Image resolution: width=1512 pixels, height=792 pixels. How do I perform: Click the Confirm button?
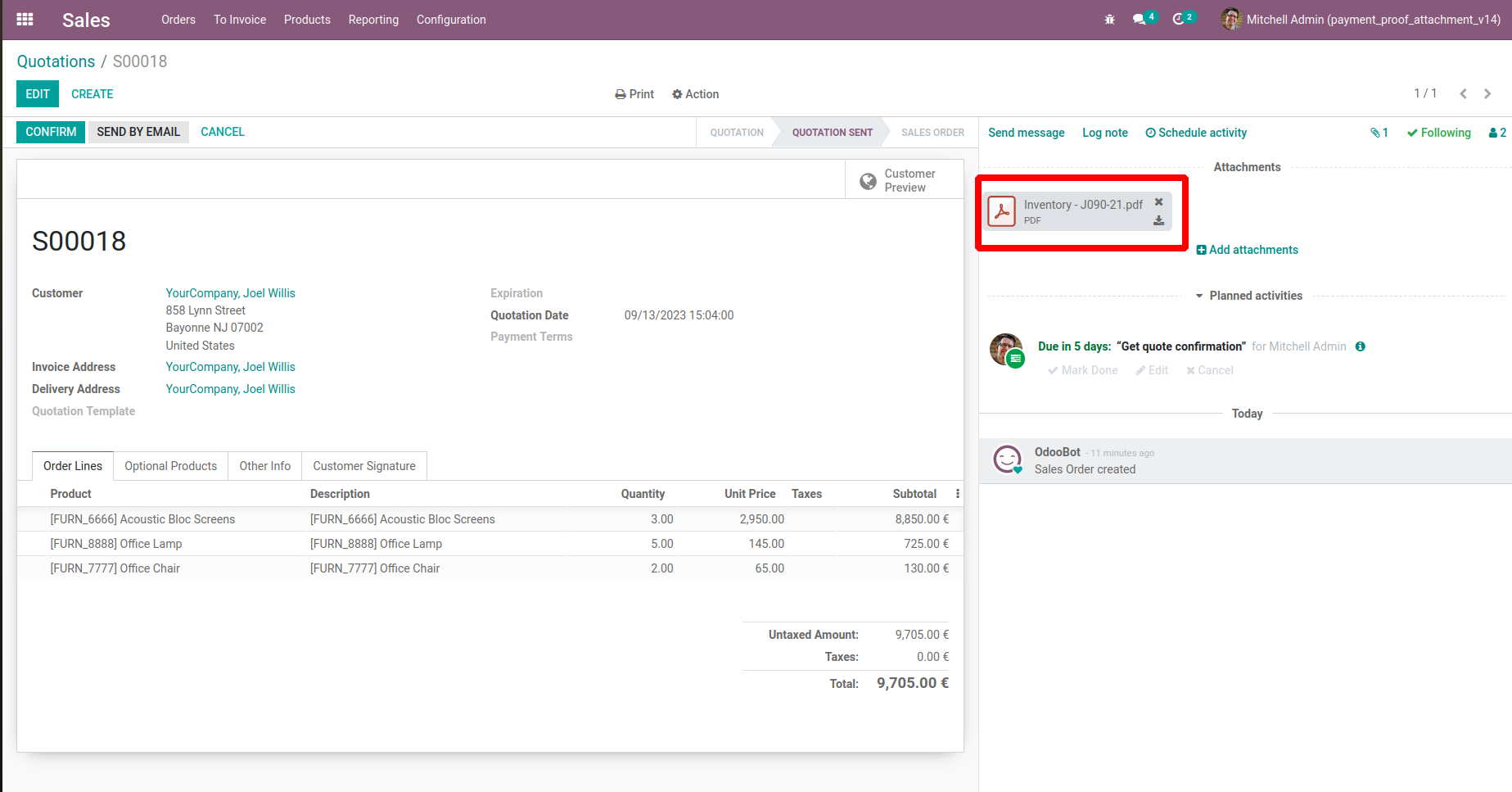click(x=51, y=132)
